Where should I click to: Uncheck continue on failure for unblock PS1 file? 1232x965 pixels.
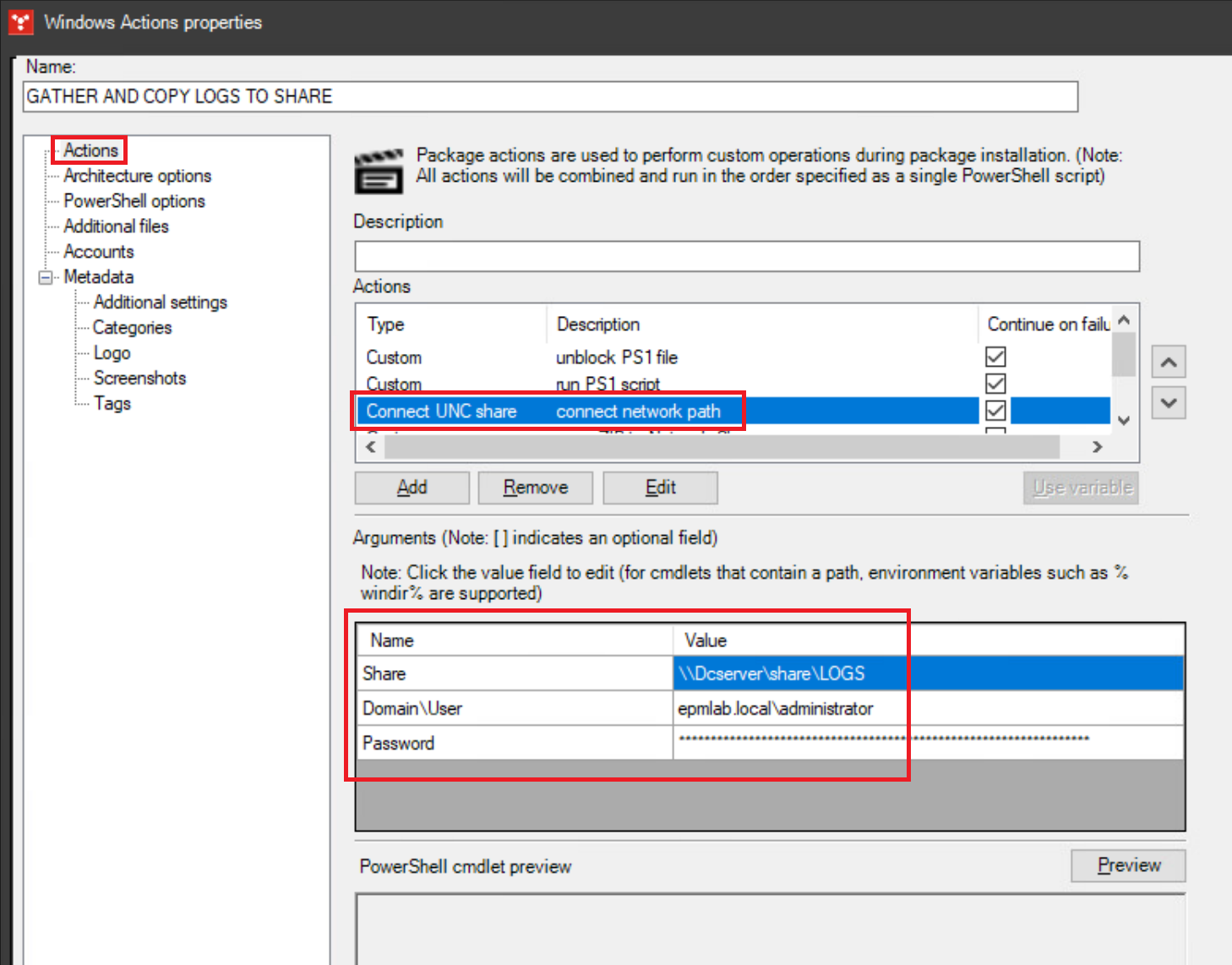(x=995, y=357)
